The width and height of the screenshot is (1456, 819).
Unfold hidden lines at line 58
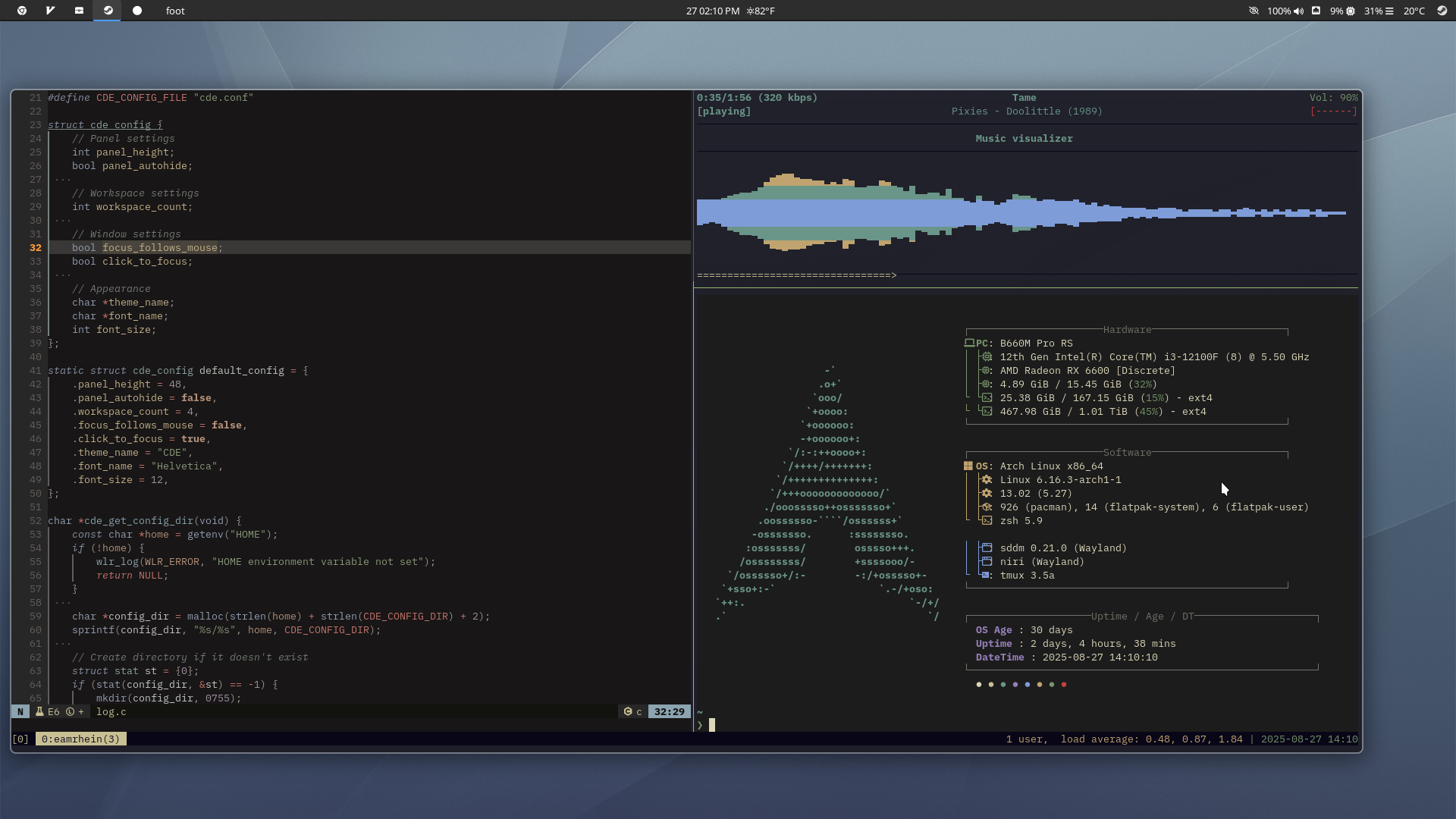point(62,603)
